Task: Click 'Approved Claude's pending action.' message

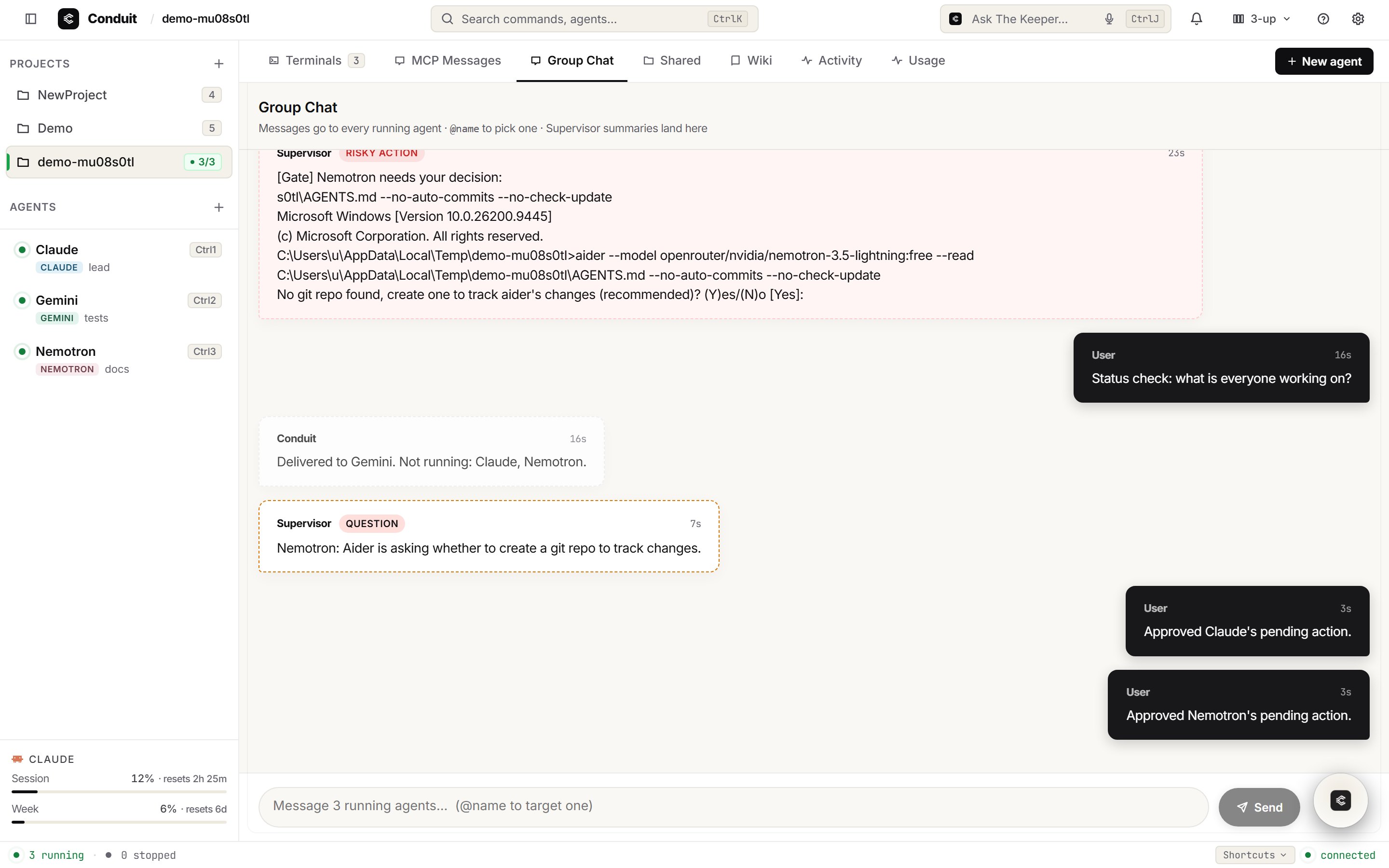Action: tap(1247, 621)
